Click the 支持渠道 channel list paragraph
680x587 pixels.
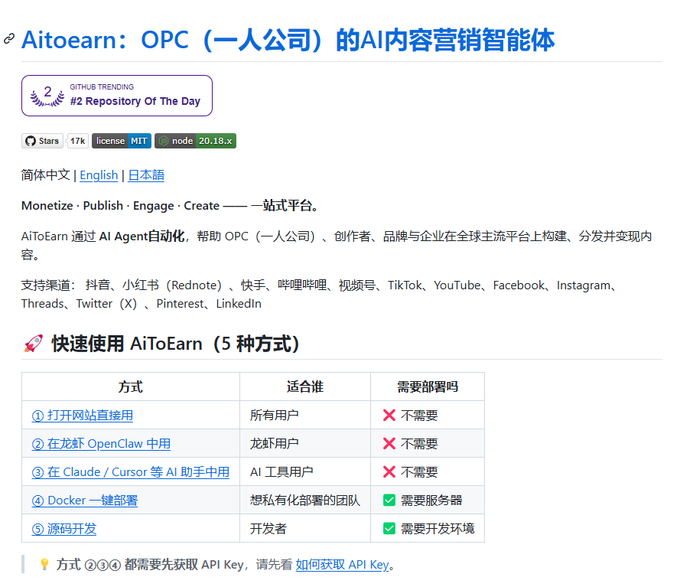point(319,294)
